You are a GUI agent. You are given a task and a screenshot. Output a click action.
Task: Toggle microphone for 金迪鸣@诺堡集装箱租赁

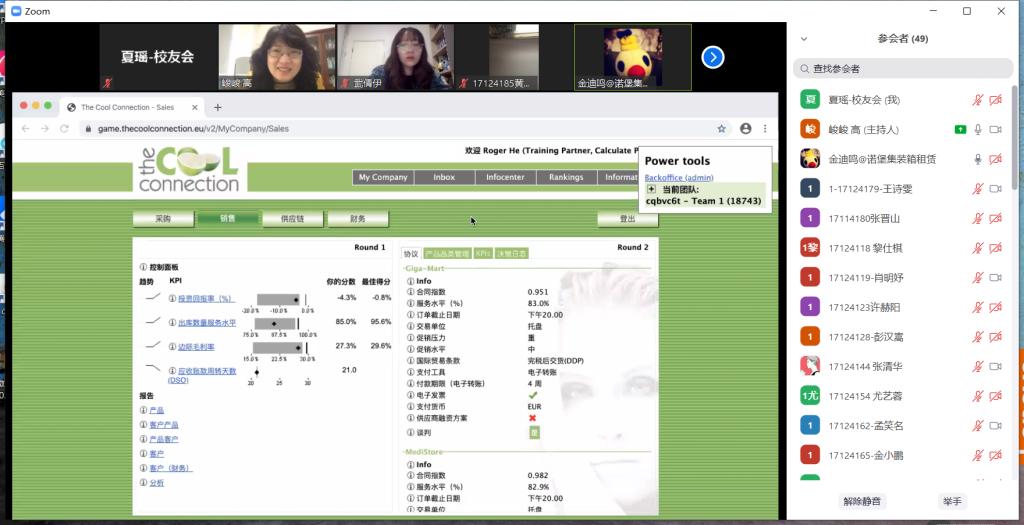[978, 159]
